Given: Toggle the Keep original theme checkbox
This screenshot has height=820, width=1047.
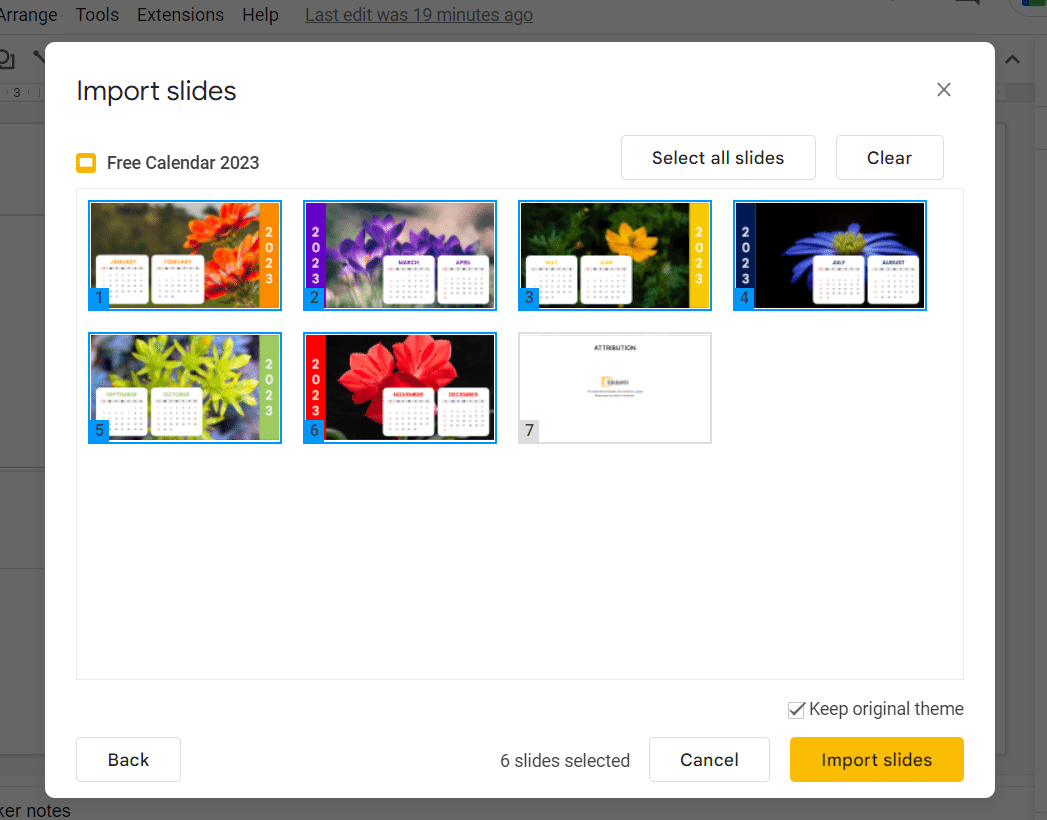Looking at the screenshot, I should point(796,710).
